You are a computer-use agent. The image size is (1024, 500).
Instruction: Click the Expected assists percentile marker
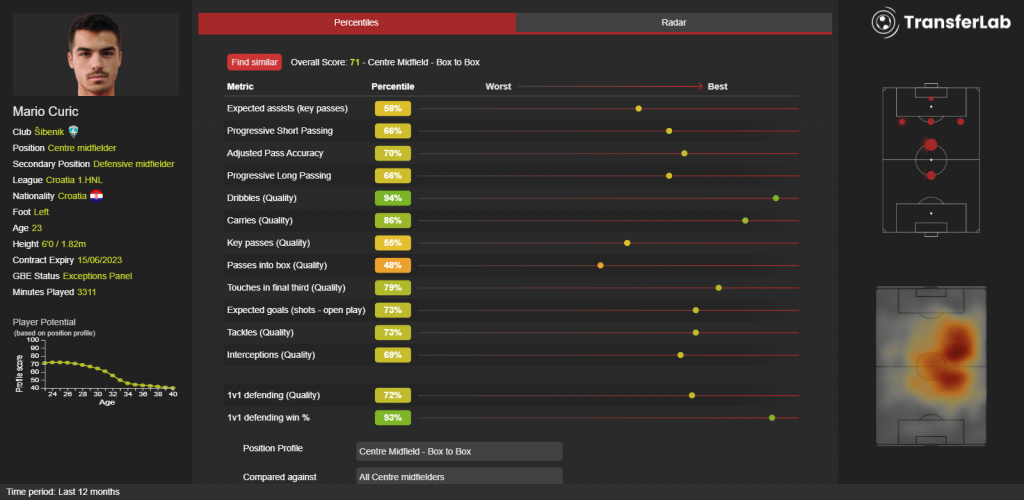coord(639,108)
